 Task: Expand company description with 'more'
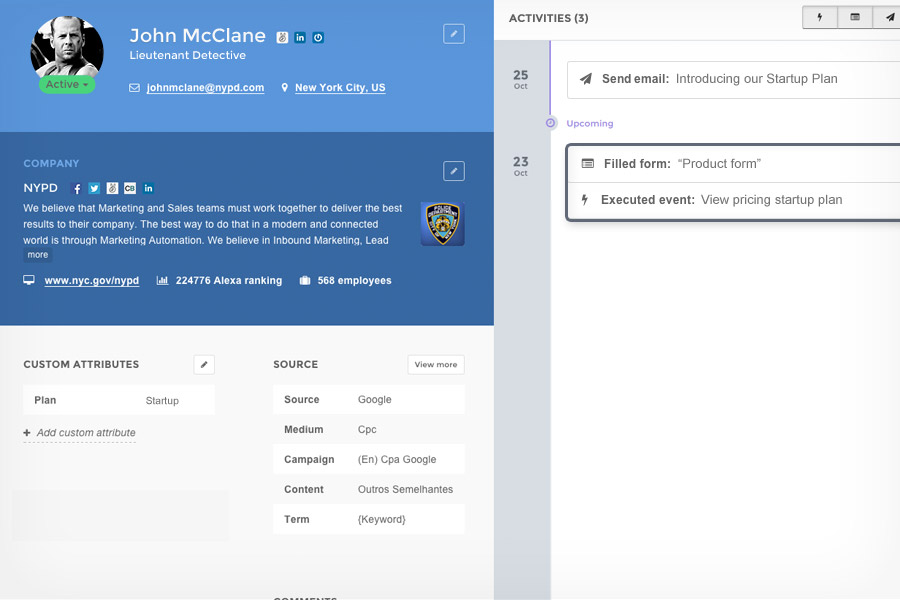(x=38, y=255)
